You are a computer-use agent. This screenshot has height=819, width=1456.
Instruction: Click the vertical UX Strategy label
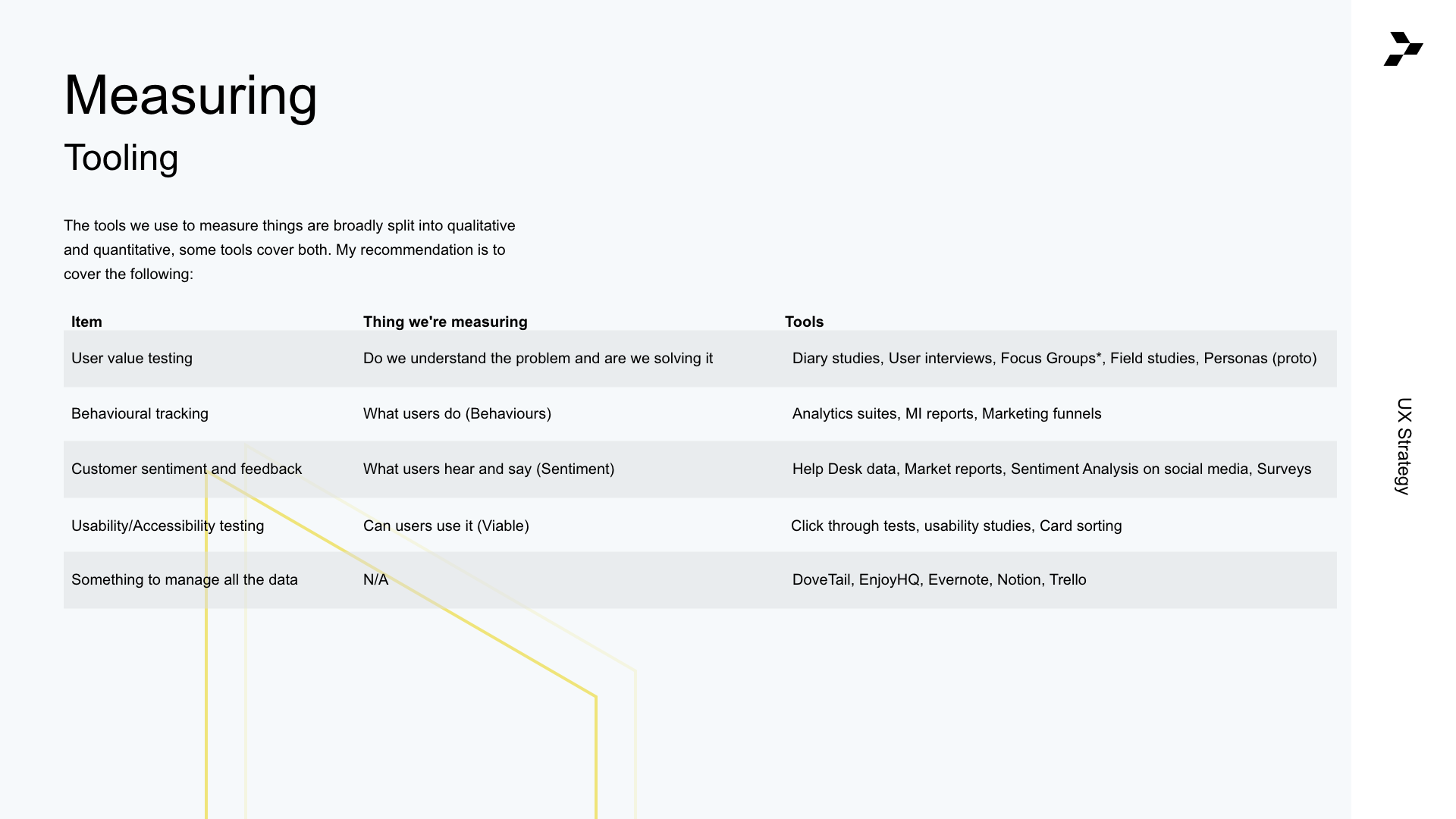click(x=1404, y=446)
